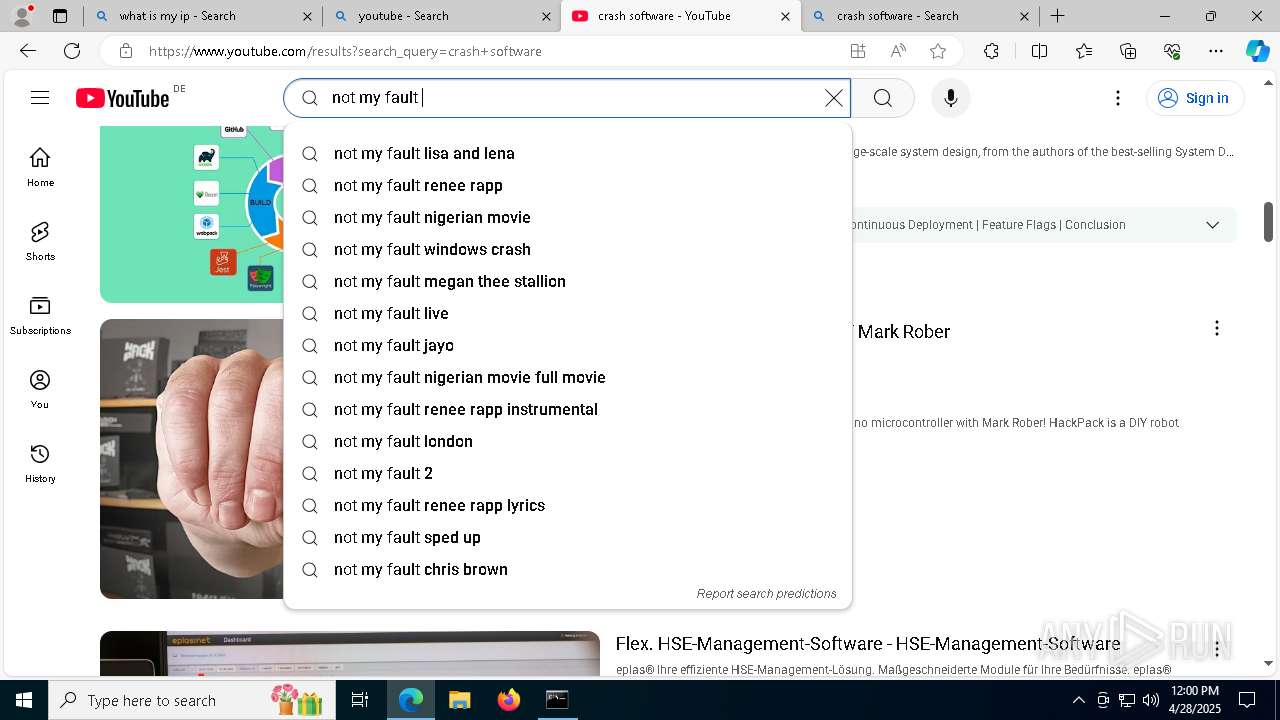Go to the YouTube logo home link
Screen dimensions: 1280x720
[123, 98]
